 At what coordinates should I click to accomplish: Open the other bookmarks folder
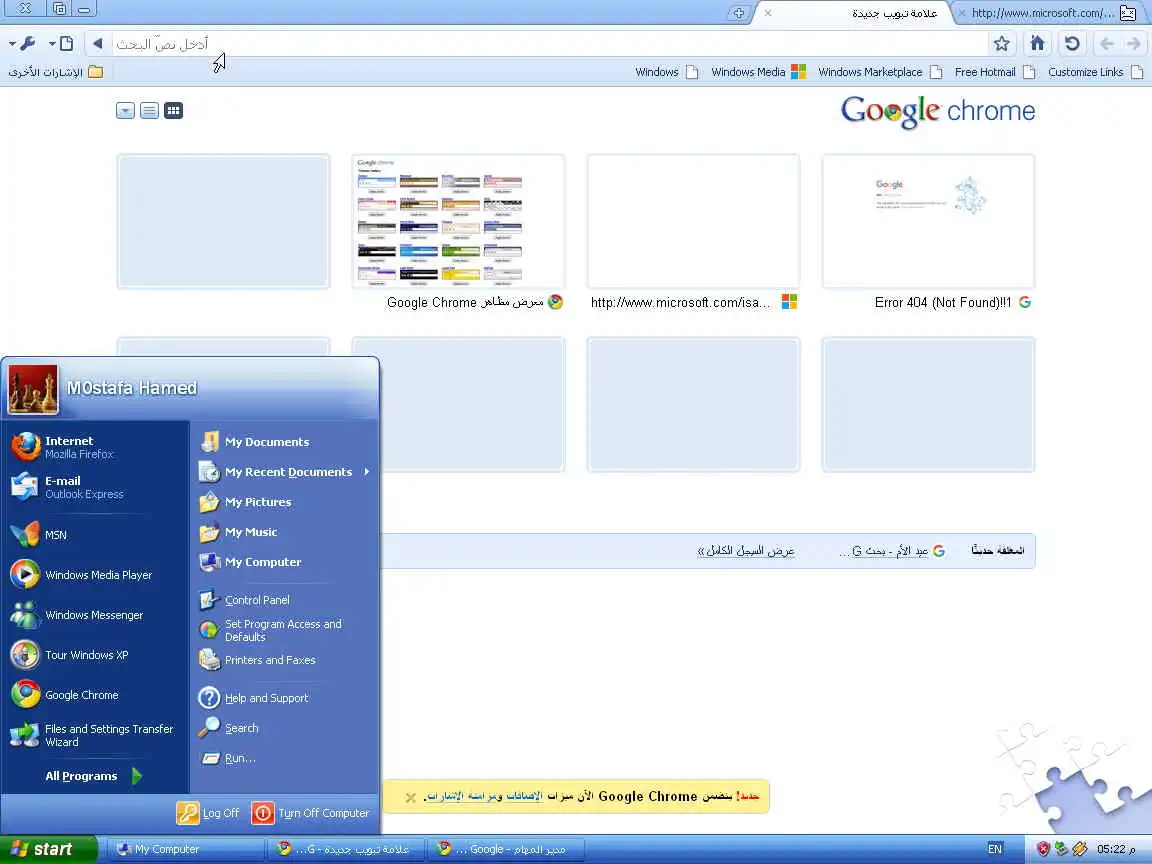(56, 72)
